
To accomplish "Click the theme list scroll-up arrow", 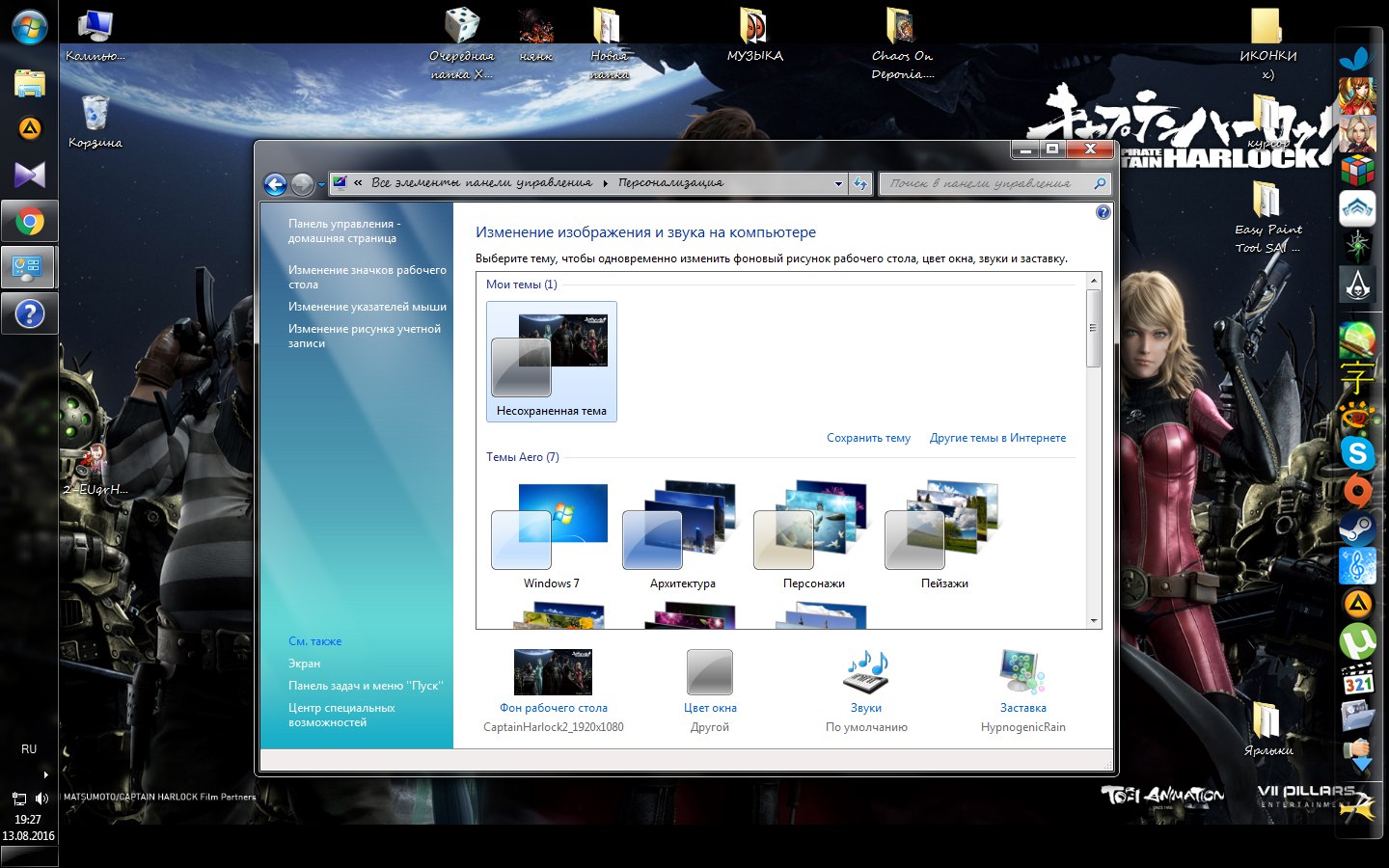I will point(1094,281).
